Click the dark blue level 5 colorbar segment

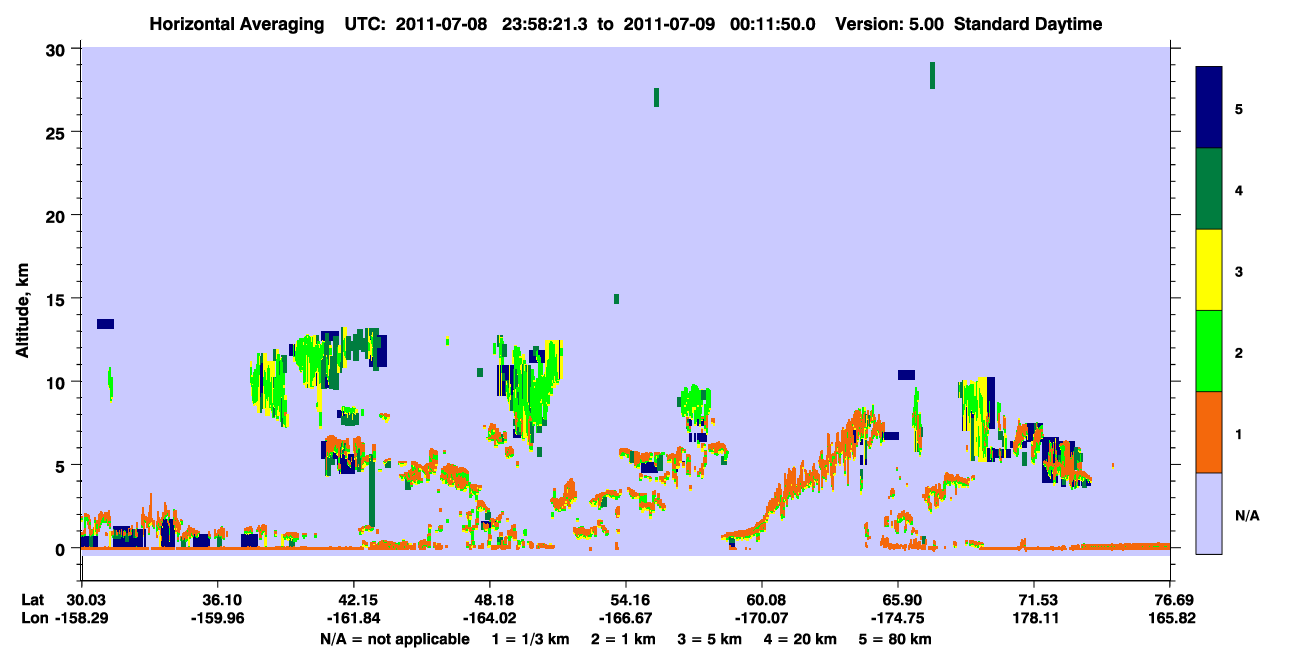click(1209, 107)
